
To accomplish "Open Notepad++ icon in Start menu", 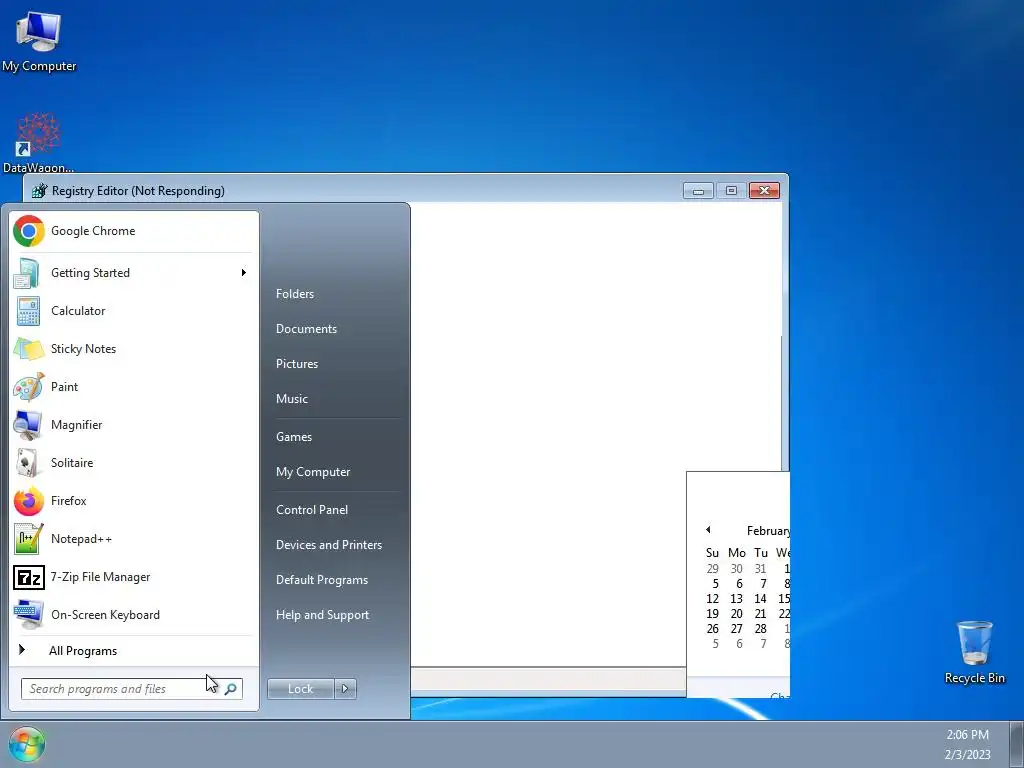I will tap(29, 539).
